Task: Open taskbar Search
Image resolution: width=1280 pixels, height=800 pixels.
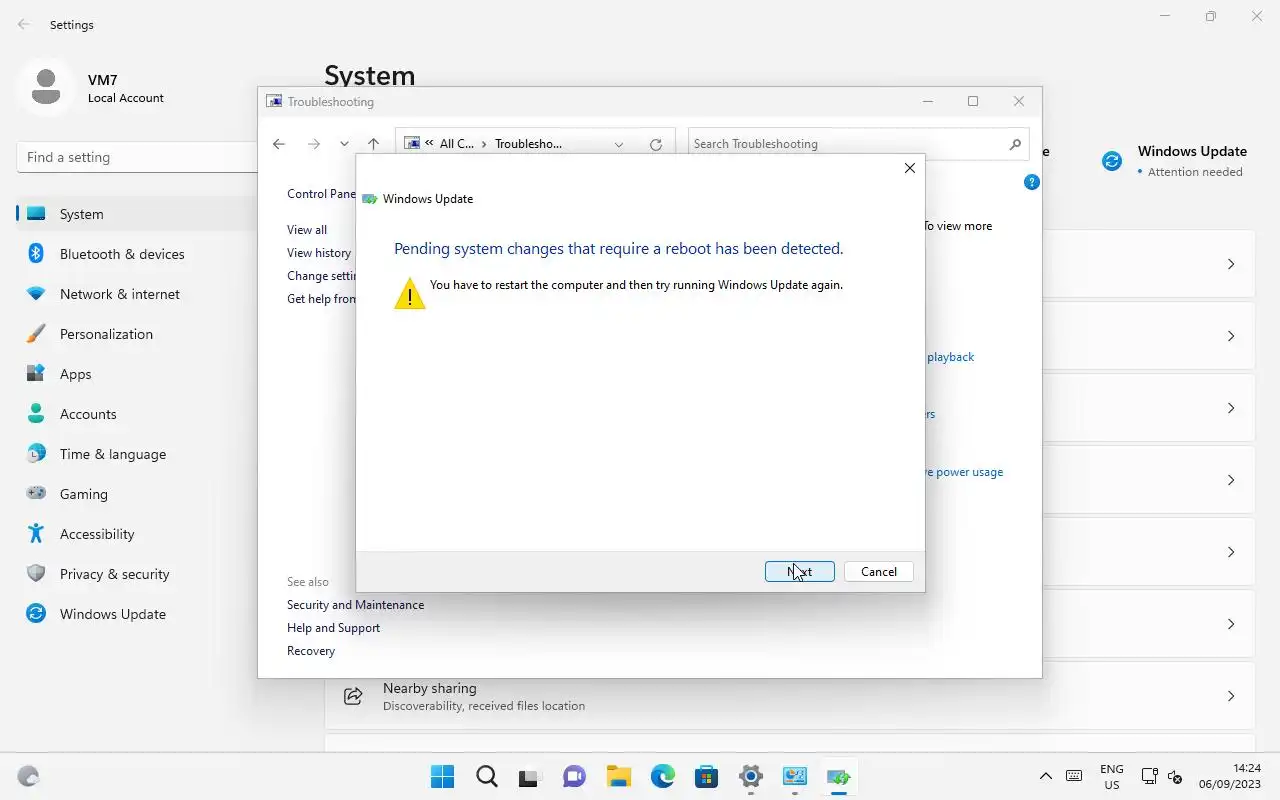Action: pos(487,776)
